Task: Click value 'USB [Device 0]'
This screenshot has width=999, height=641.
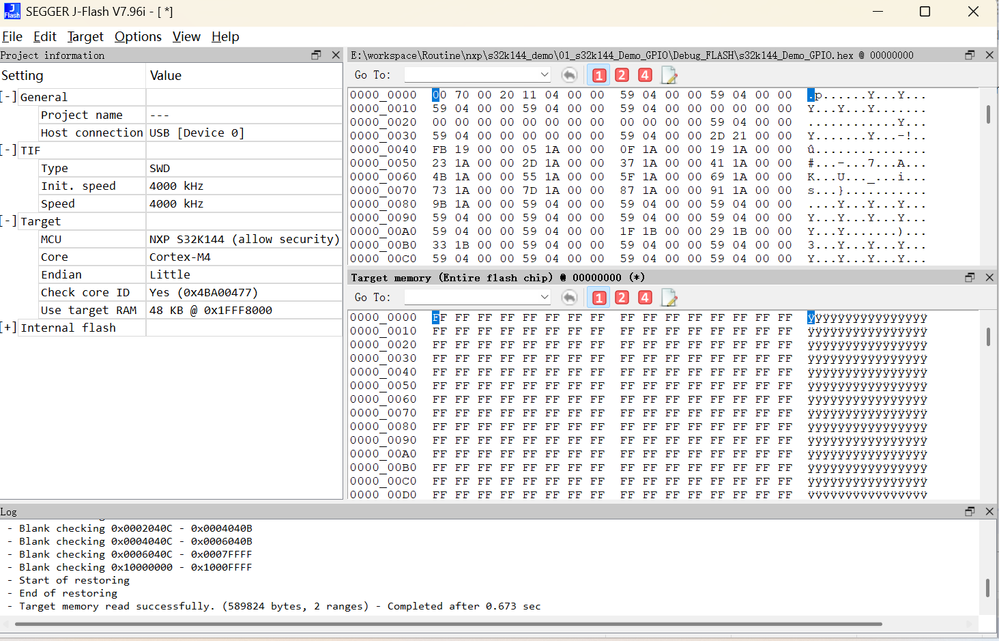Action: coord(197,133)
